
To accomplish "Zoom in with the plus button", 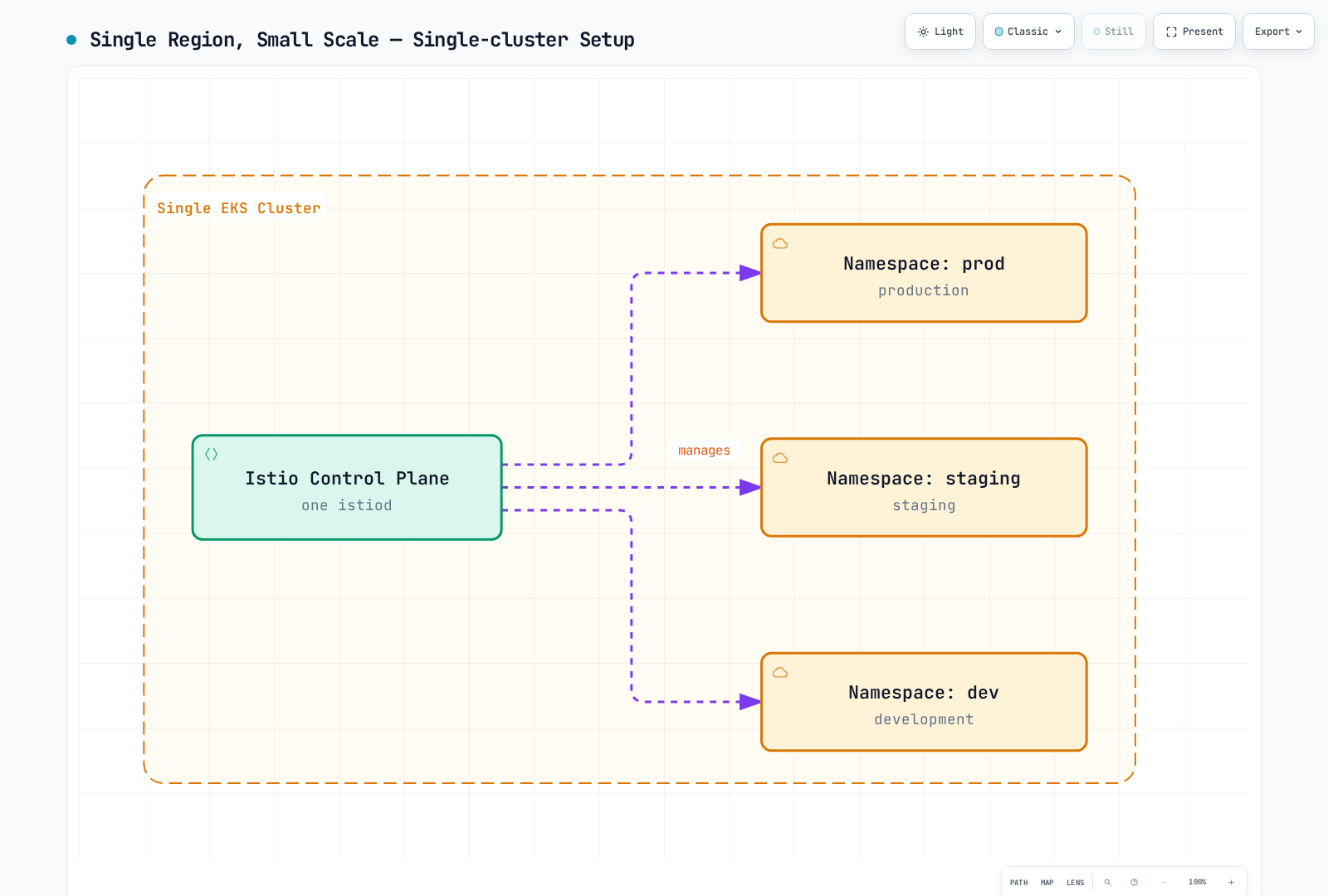I will point(1231,883).
